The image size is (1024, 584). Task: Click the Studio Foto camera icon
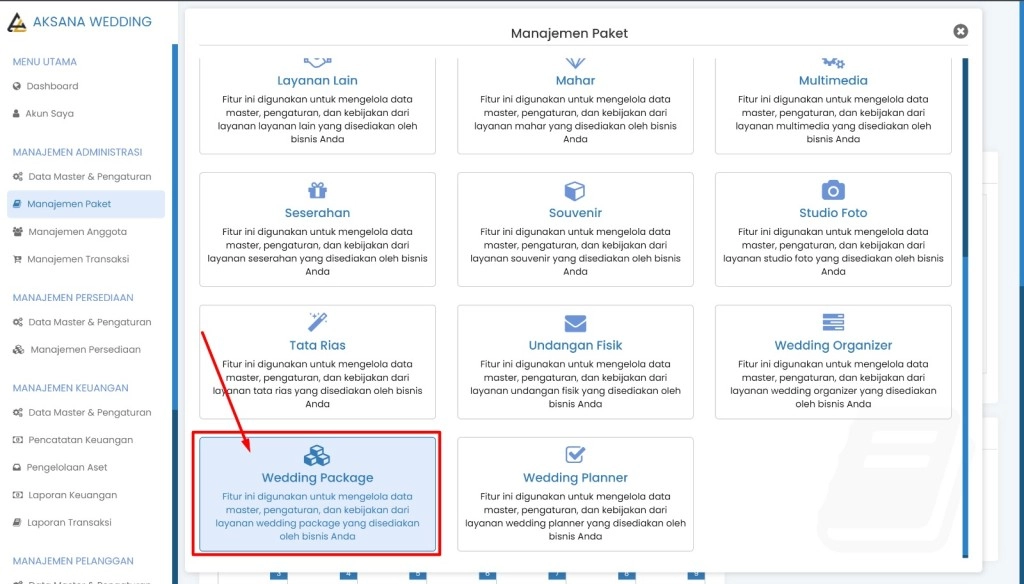(833, 190)
